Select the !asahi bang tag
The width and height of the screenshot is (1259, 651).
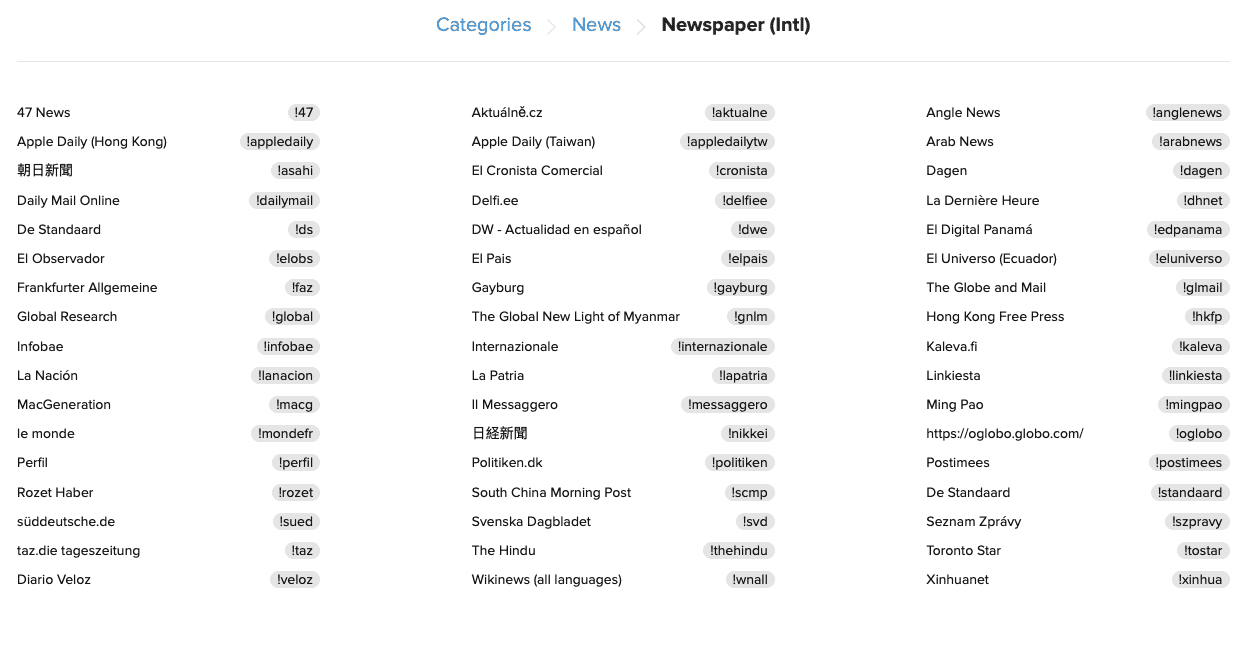[295, 171]
